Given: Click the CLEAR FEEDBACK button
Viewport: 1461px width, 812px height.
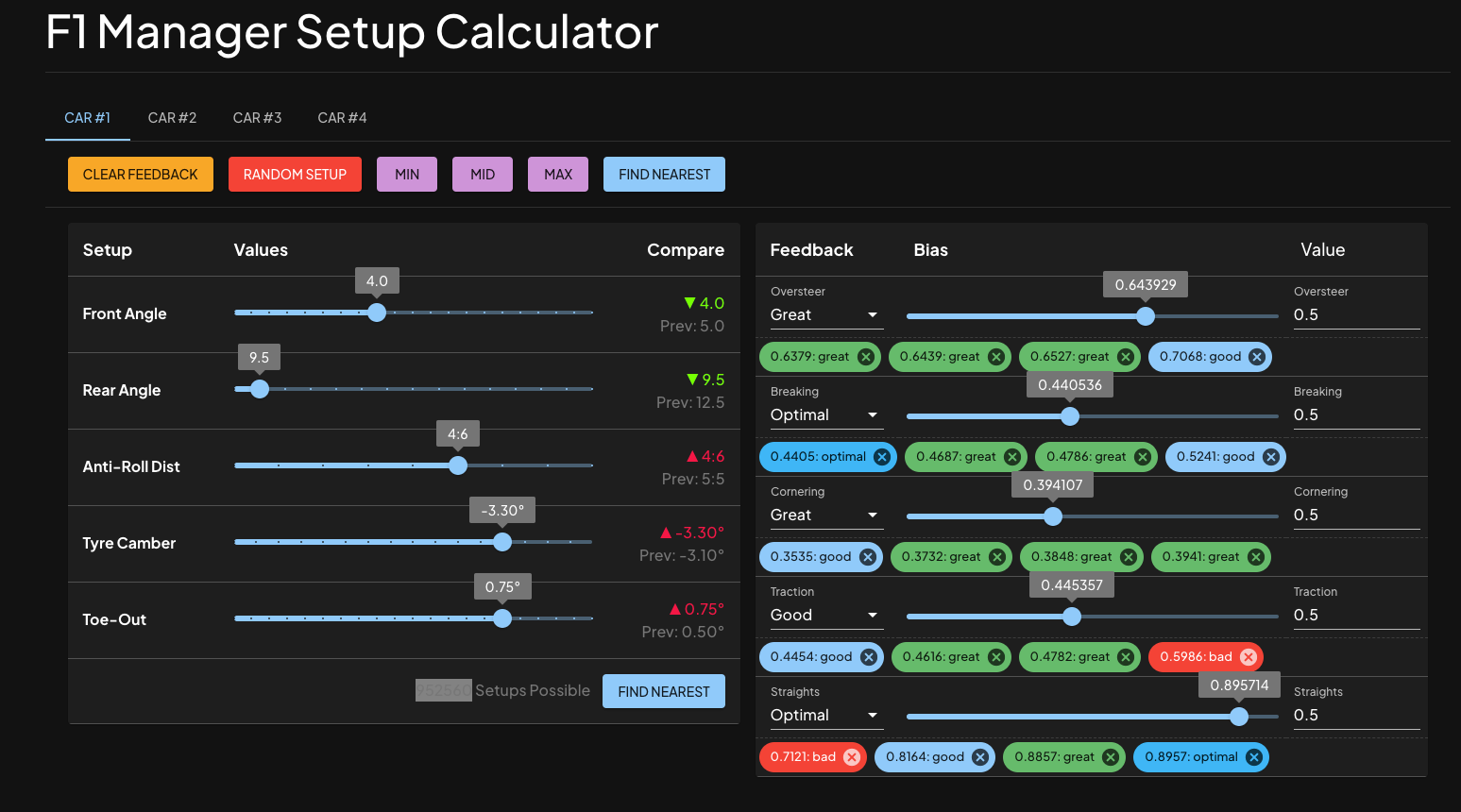Looking at the screenshot, I should coord(141,175).
